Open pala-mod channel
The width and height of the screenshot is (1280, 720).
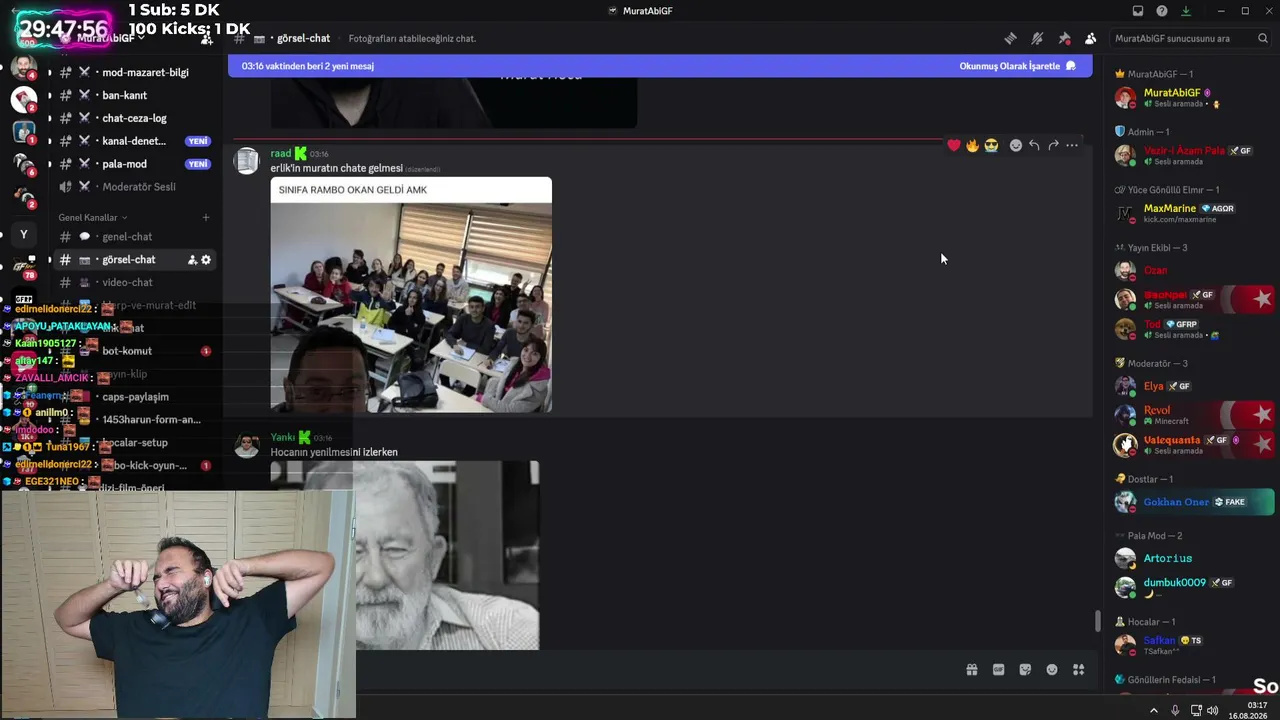click(x=135, y=164)
